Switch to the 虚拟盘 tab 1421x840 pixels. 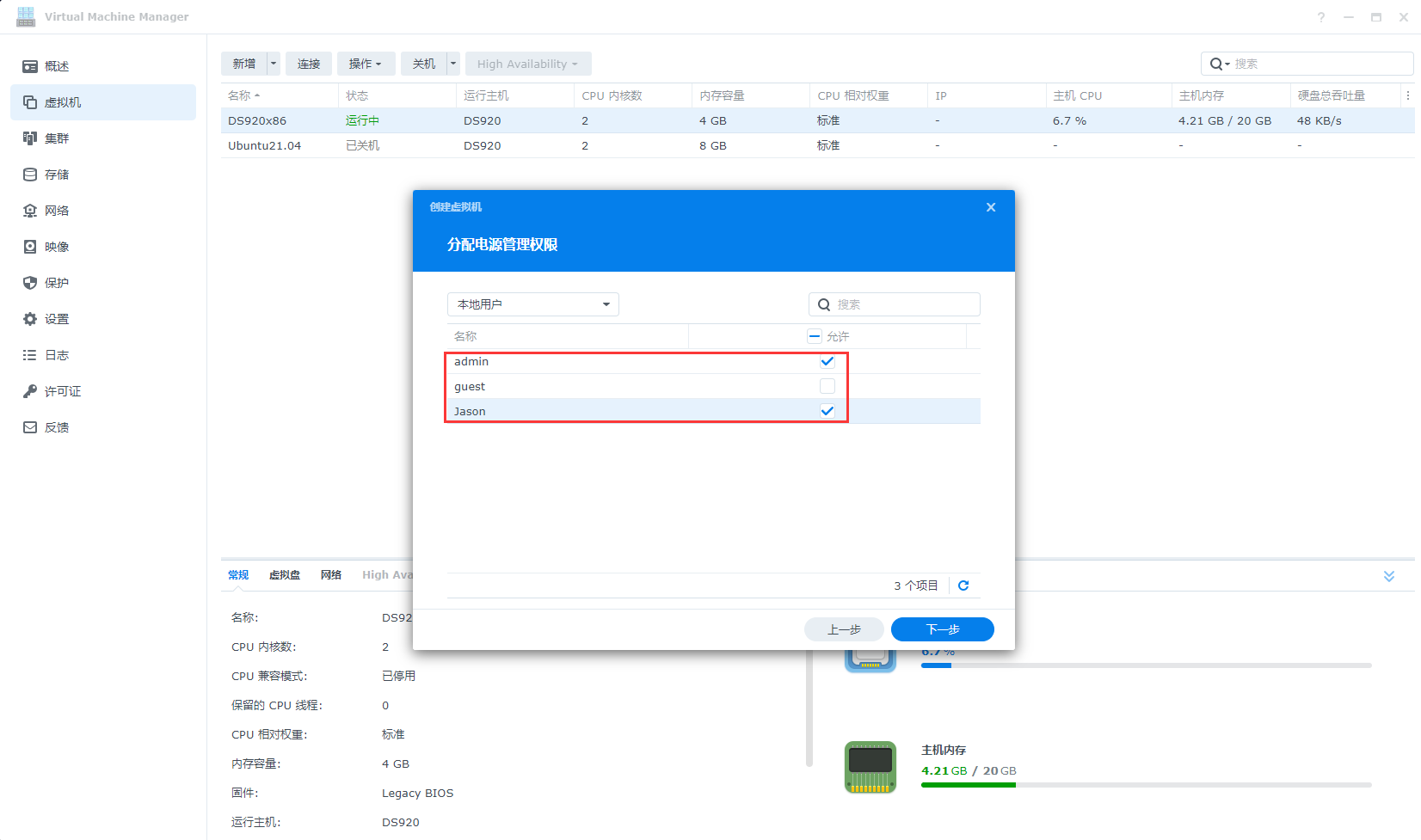(285, 575)
